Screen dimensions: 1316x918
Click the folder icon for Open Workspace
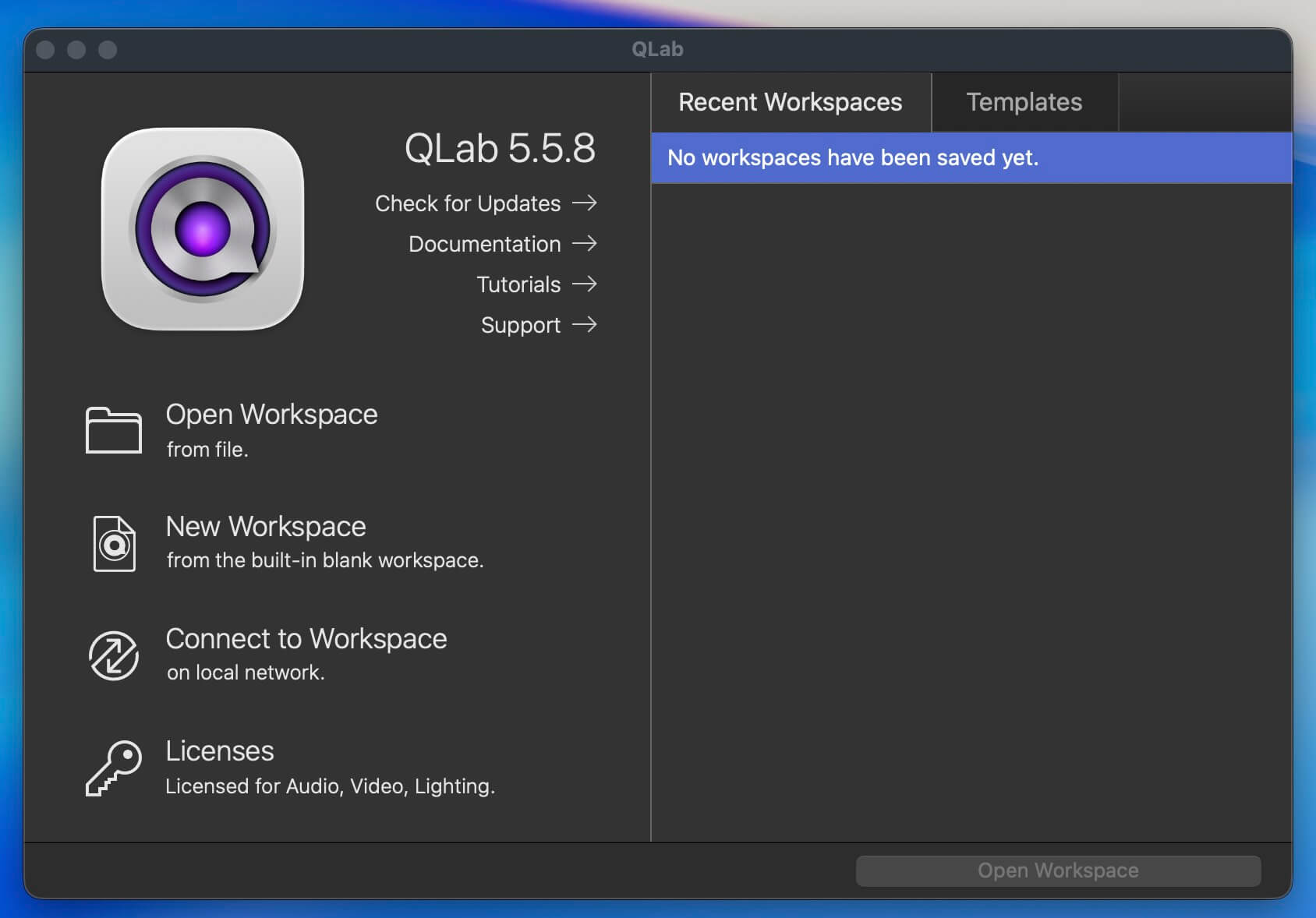pyautogui.click(x=113, y=429)
